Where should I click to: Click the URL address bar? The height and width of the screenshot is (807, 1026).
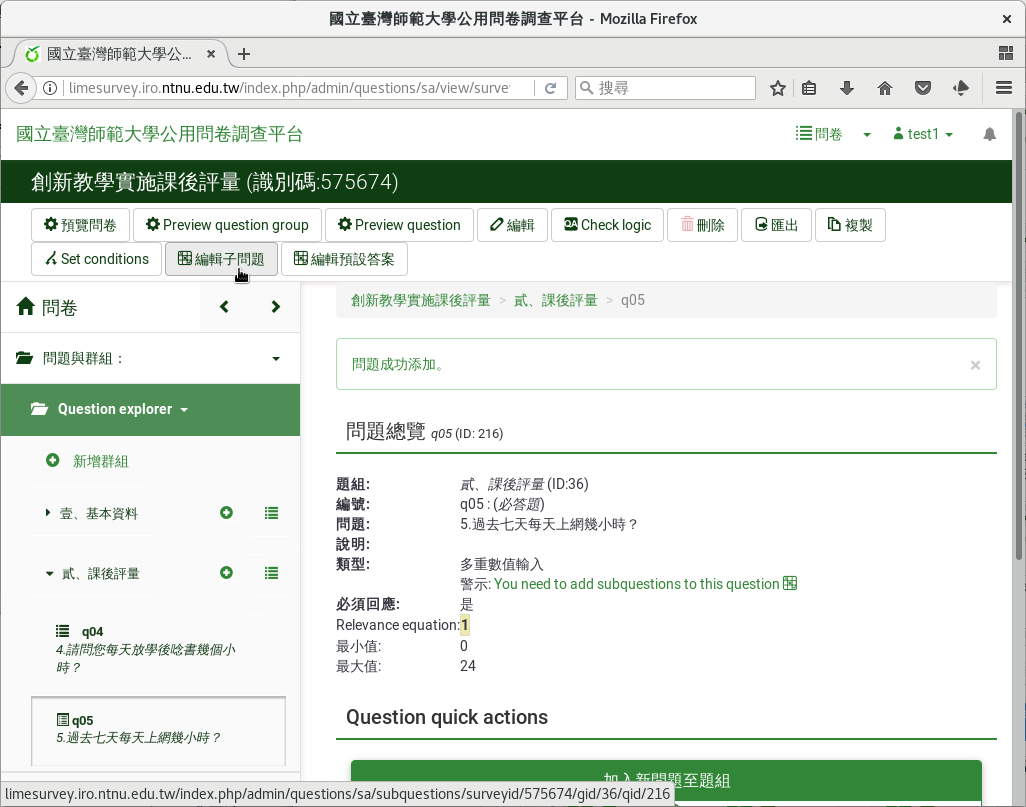coord(289,88)
